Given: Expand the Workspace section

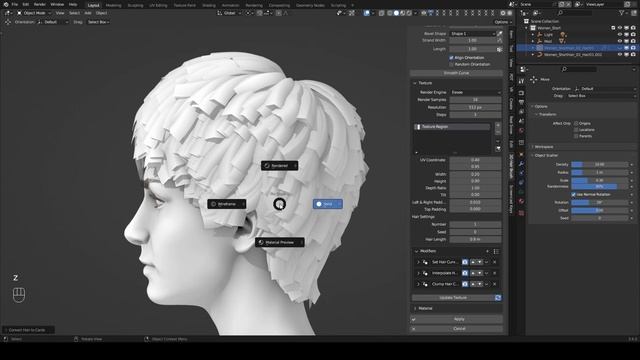Looking at the screenshot, I should coord(532,147).
